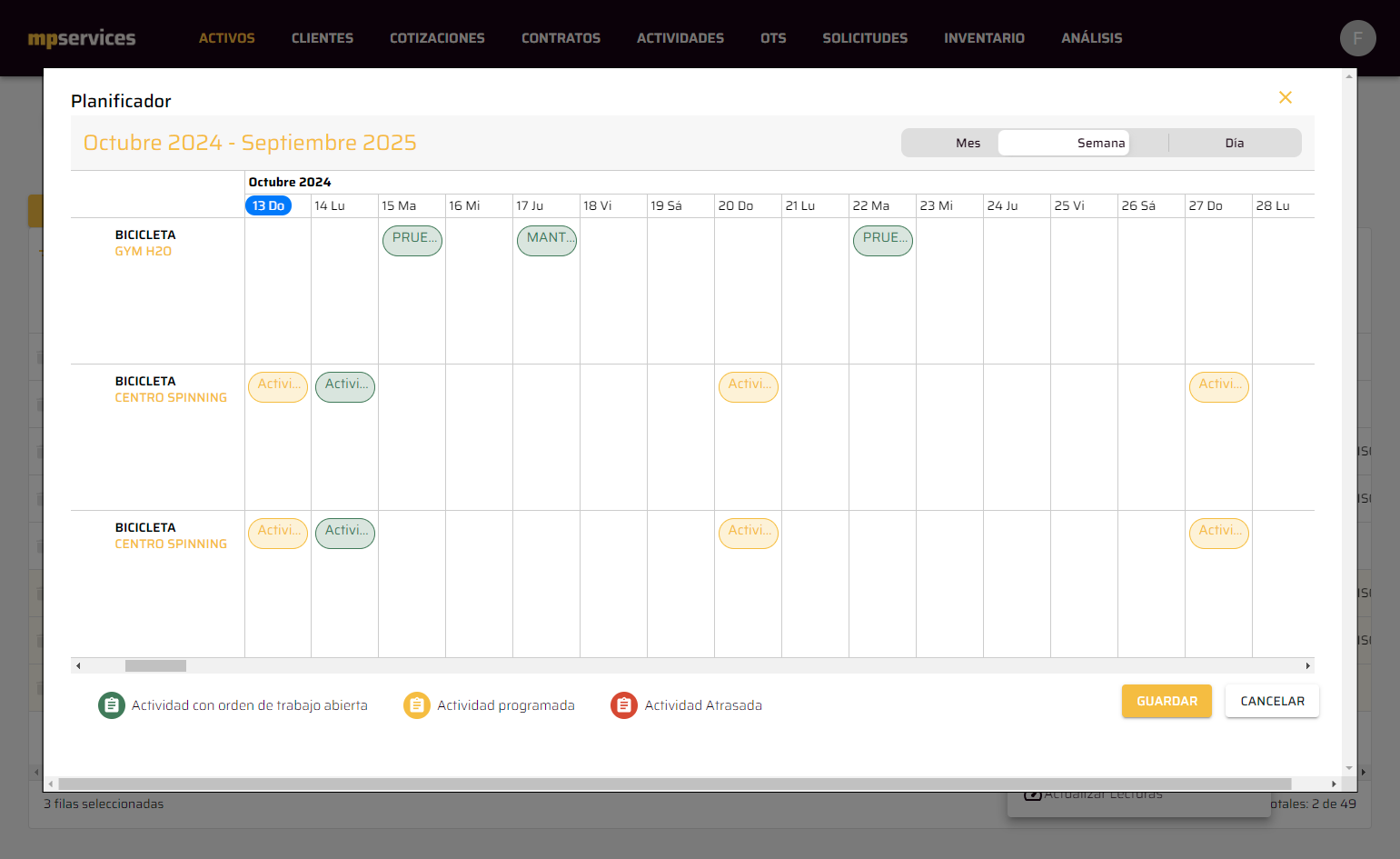Click the calendar scrollbar left arrow
The width and height of the screenshot is (1400, 859).
(78, 665)
